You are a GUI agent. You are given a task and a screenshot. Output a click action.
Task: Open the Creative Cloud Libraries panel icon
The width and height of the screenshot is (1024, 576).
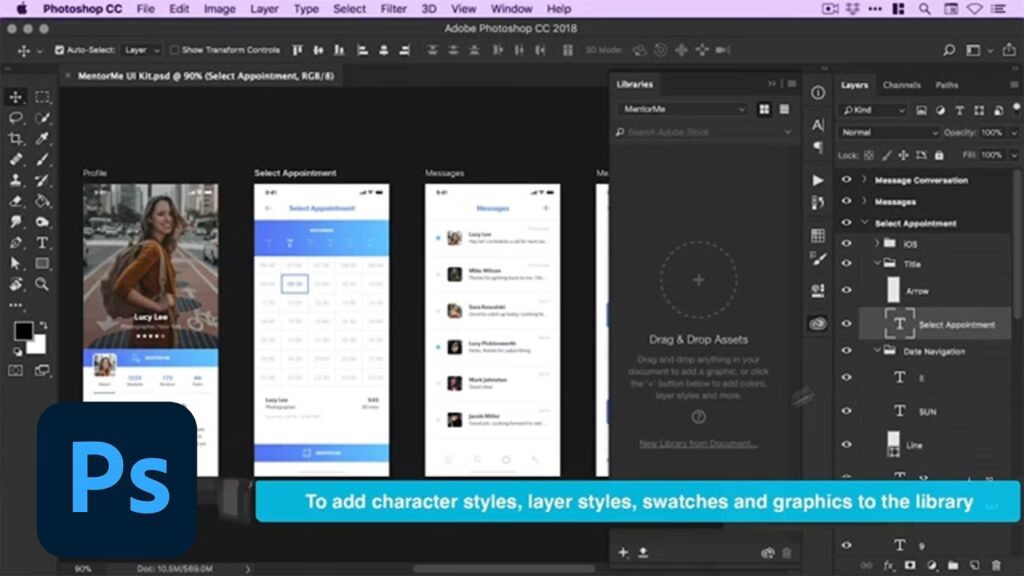[x=818, y=324]
